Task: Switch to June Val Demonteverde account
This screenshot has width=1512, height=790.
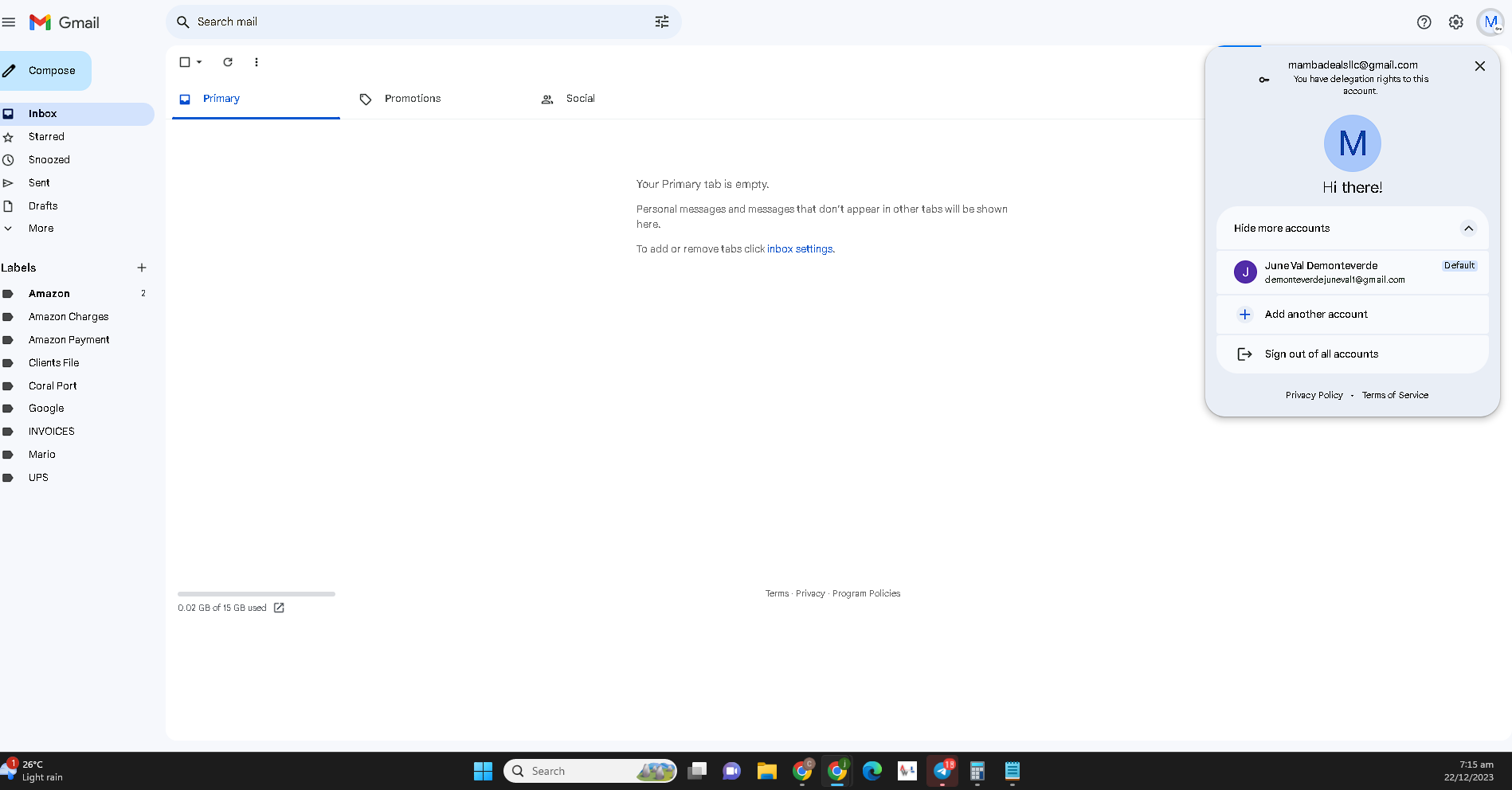Action: pos(1353,272)
